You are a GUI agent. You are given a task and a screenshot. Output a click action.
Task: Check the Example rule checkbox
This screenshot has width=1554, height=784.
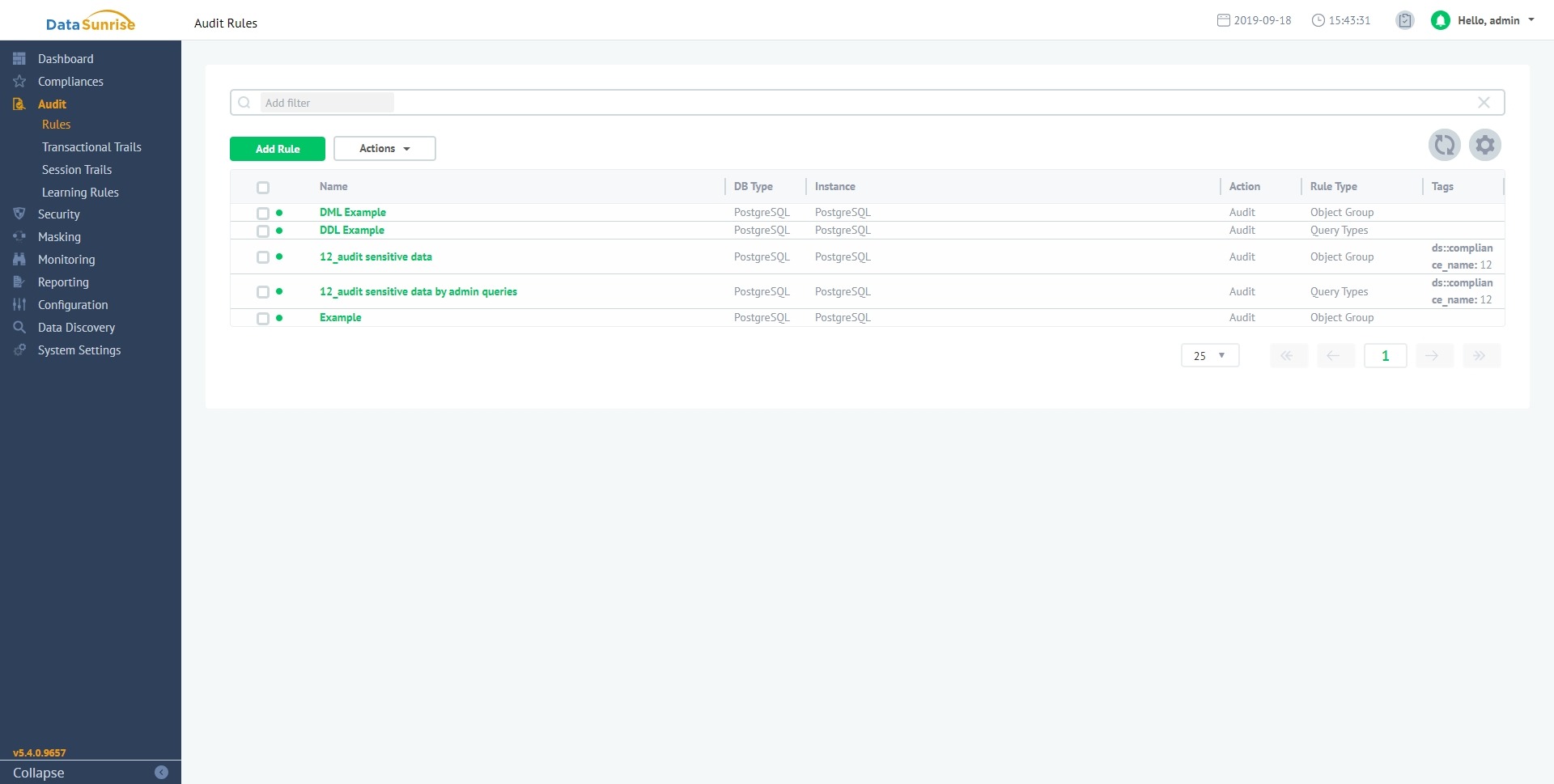(x=263, y=319)
